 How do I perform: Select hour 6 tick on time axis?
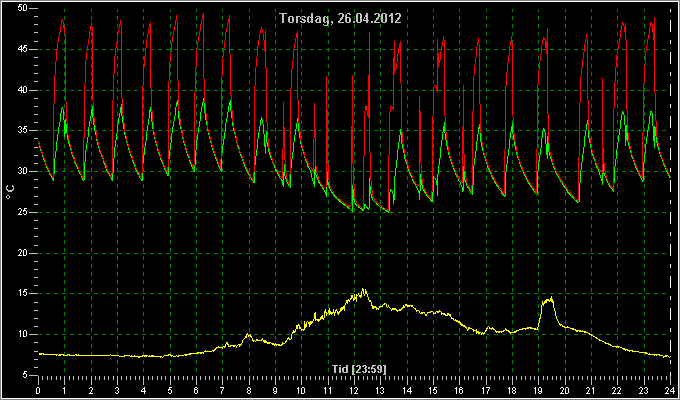tap(196, 390)
